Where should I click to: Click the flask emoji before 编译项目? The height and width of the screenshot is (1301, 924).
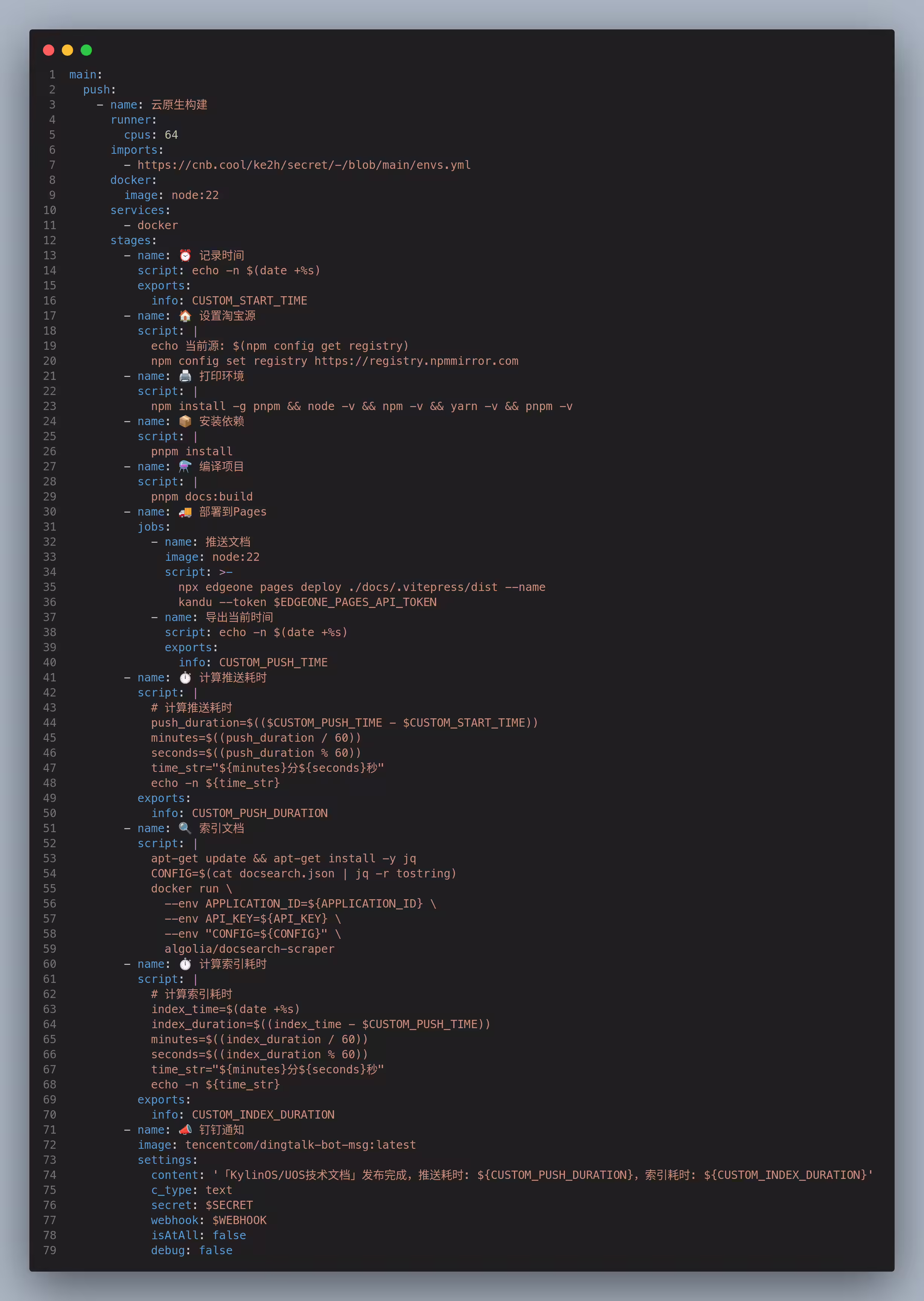[x=185, y=467]
